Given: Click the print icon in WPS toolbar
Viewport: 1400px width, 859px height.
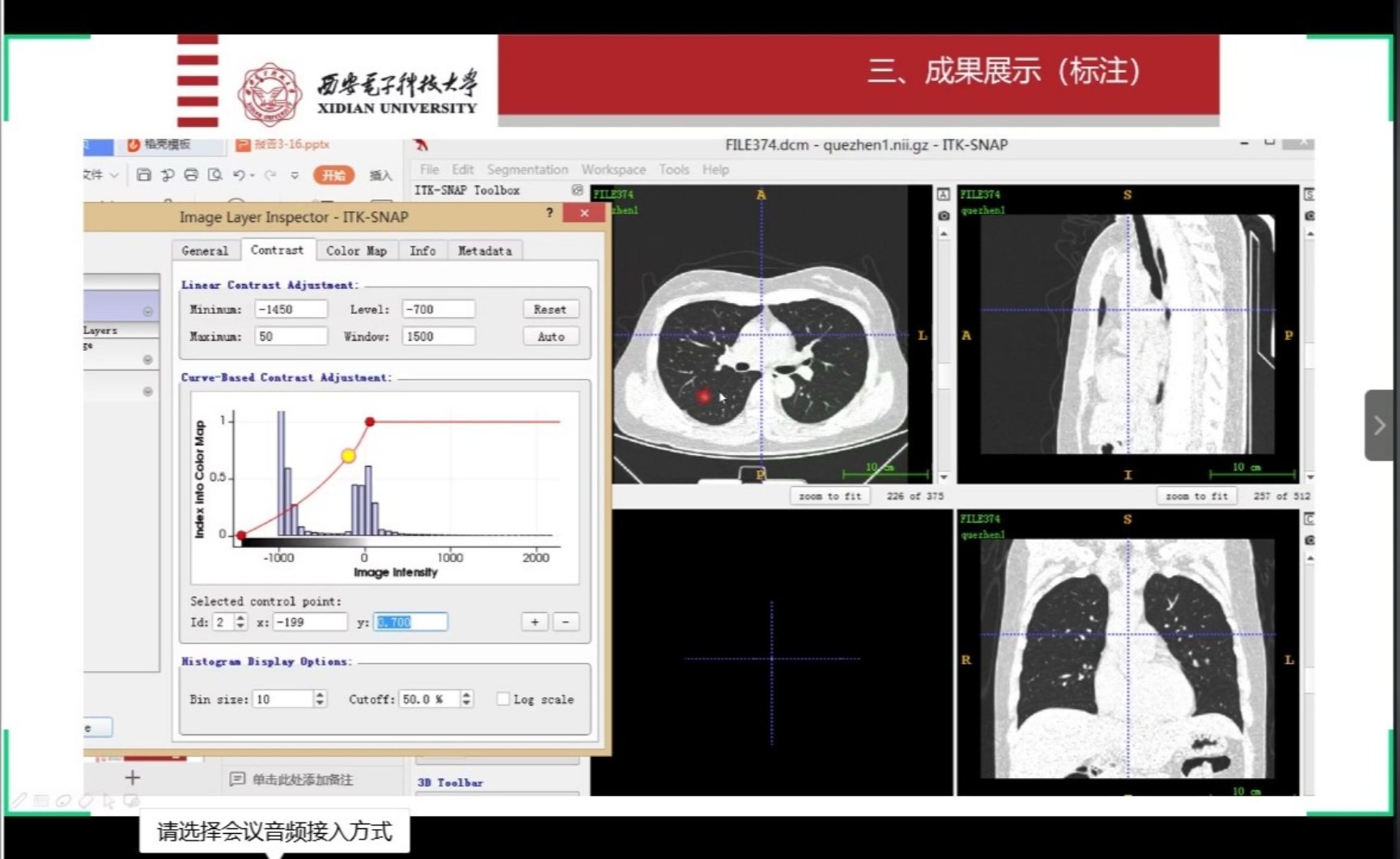Looking at the screenshot, I should point(191,175).
